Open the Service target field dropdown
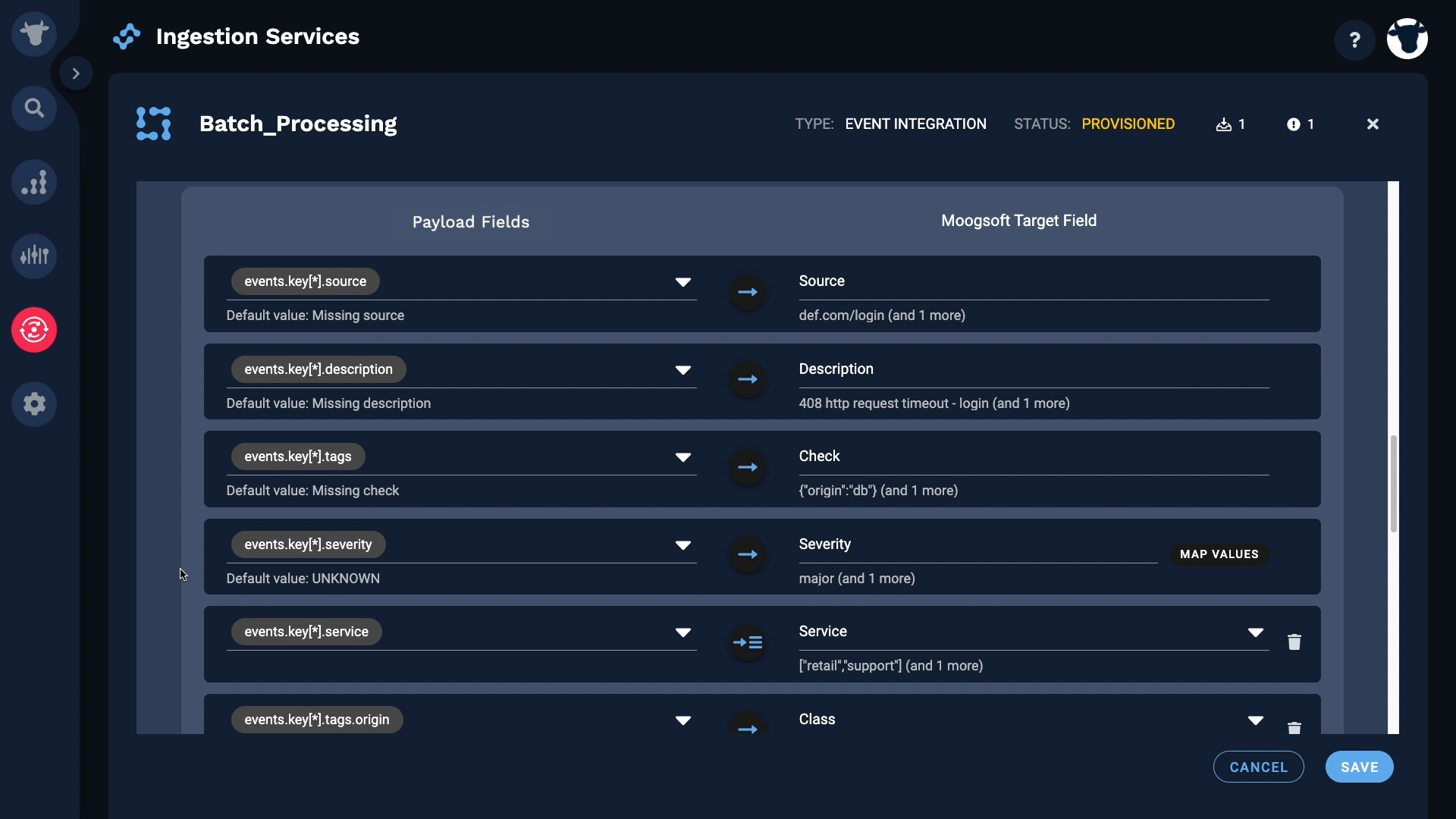Image resolution: width=1456 pixels, height=819 pixels. pyautogui.click(x=1256, y=632)
